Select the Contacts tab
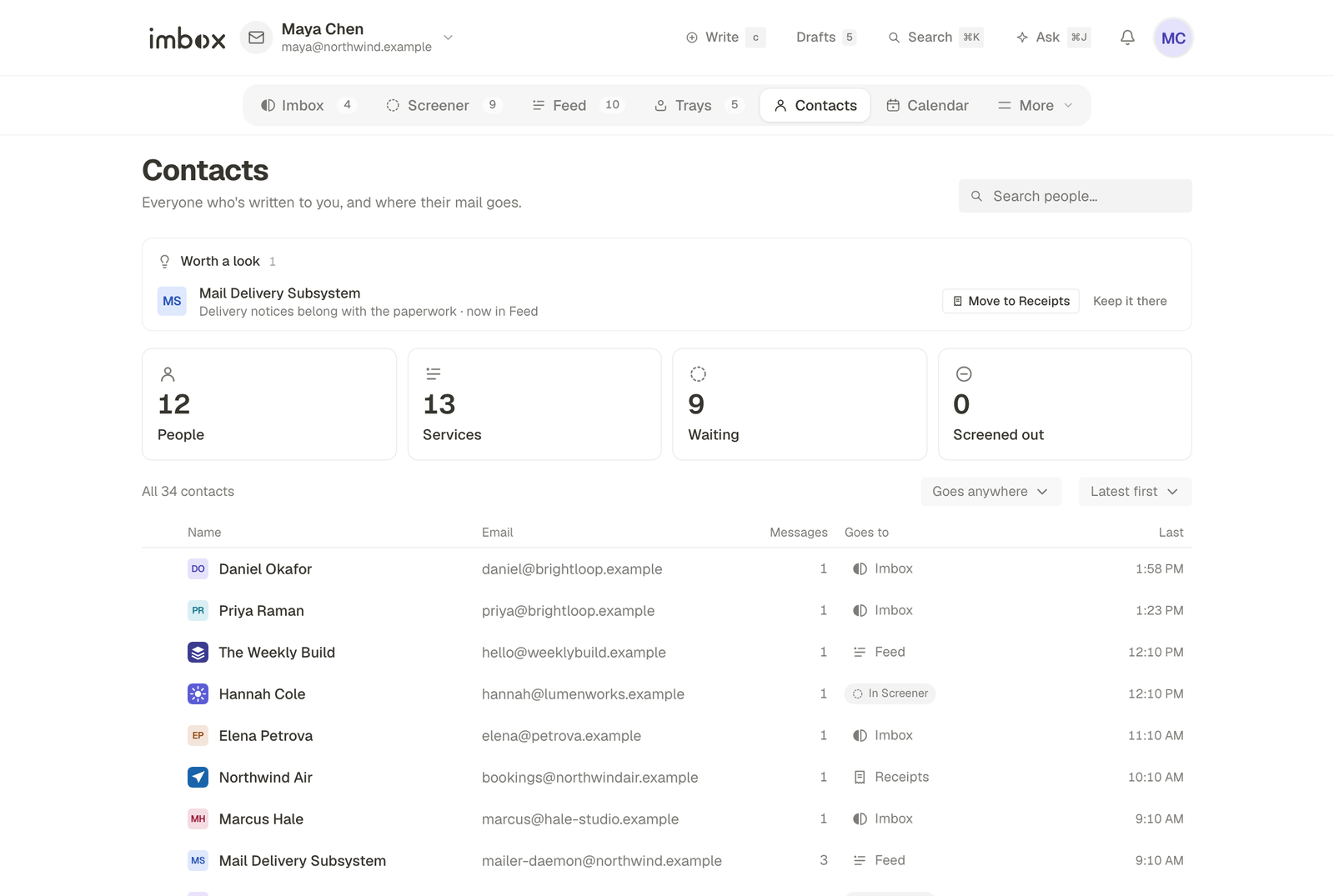Image resolution: width=1334 pixels, height=896 pixels. pos(815,106)
